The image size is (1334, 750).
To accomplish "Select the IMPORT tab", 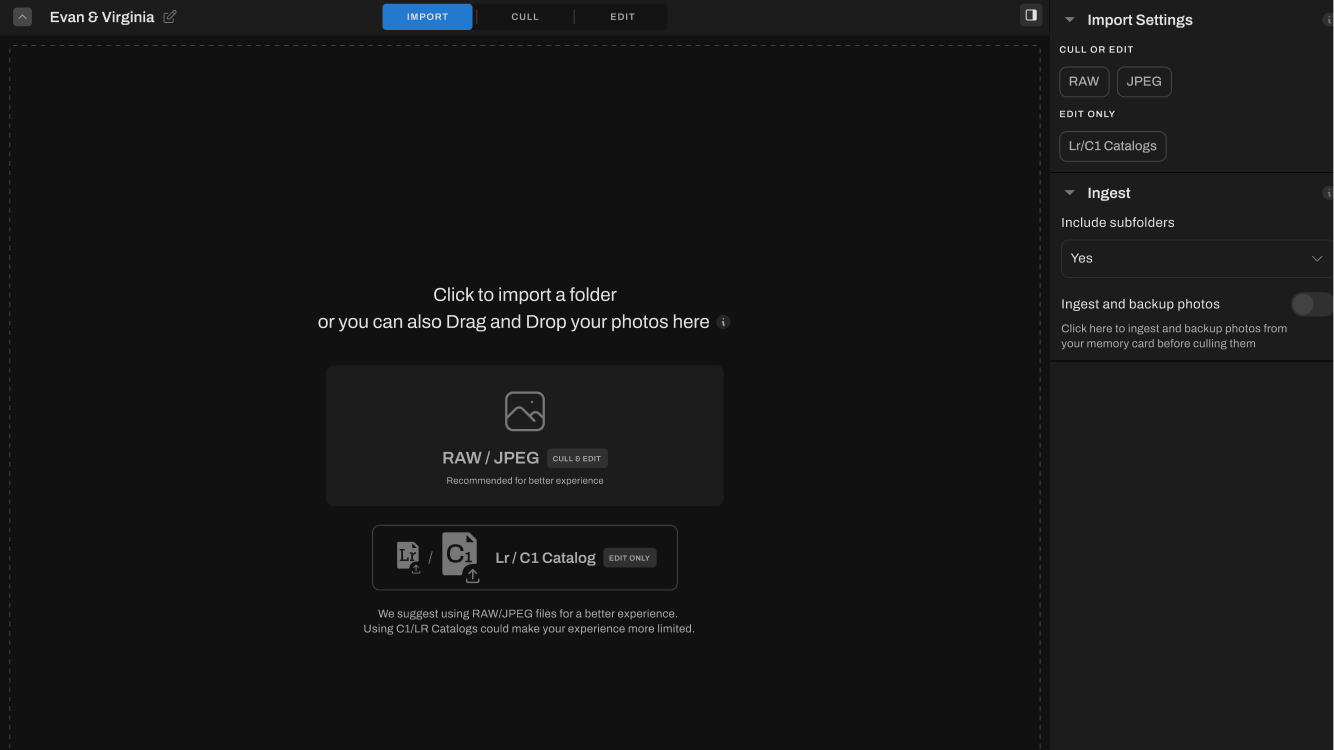I will click(427, 17).
